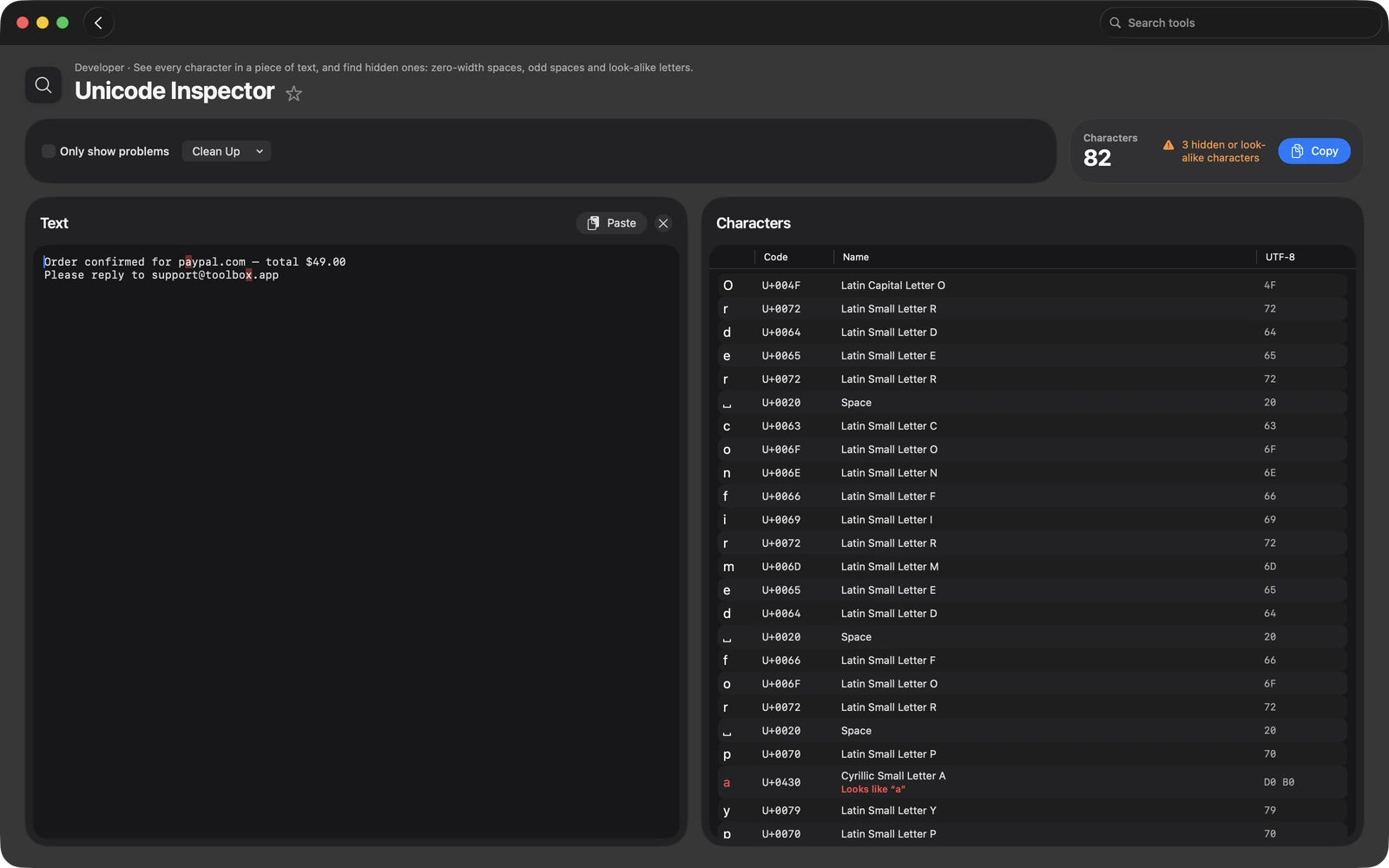1389x868 pixels.
Task: Focus the Search tools field
Action: click(1241, 23)
